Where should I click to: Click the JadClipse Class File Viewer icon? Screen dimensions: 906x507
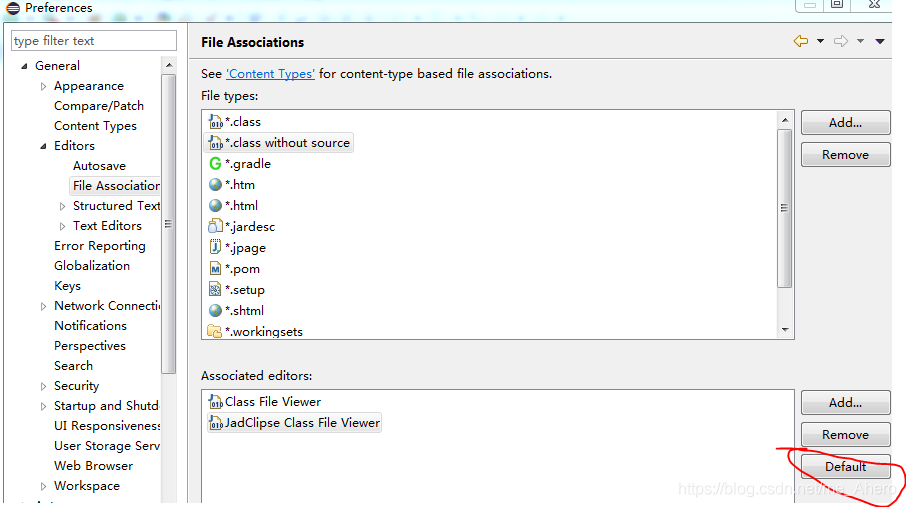pos(216,423)
